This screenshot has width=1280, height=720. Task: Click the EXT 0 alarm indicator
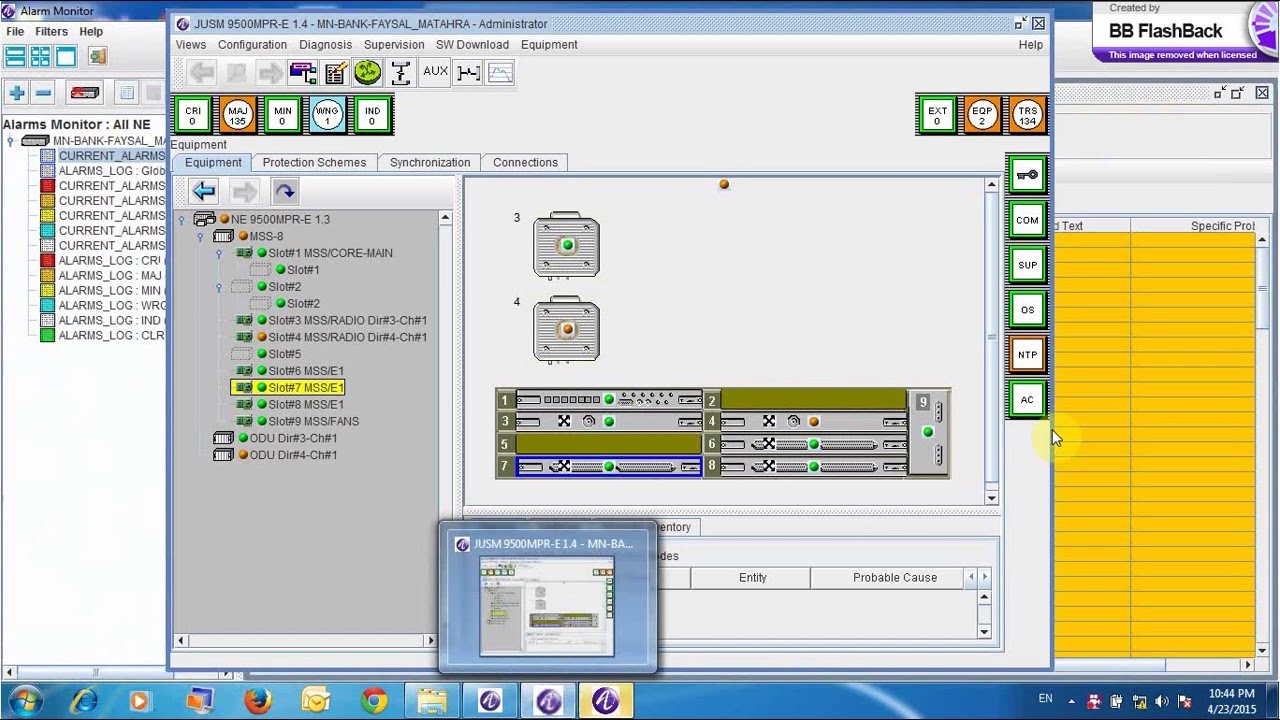coord(937,115)
